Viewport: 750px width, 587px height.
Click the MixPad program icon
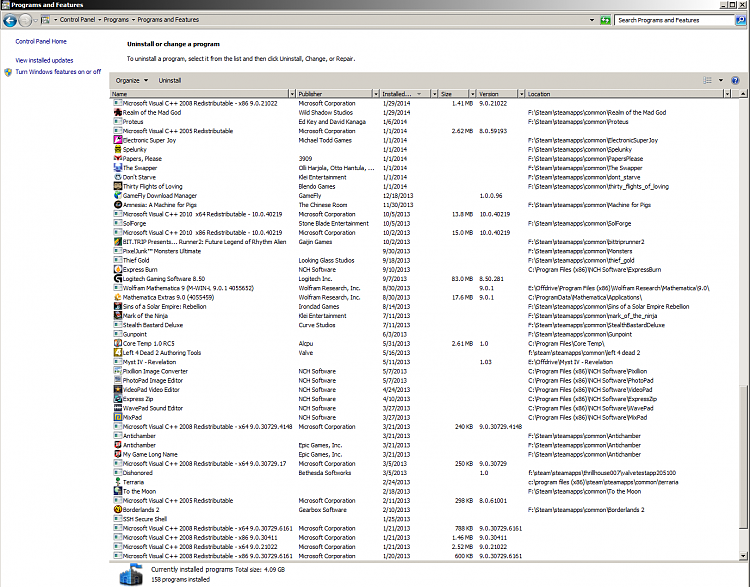[118, 417]
